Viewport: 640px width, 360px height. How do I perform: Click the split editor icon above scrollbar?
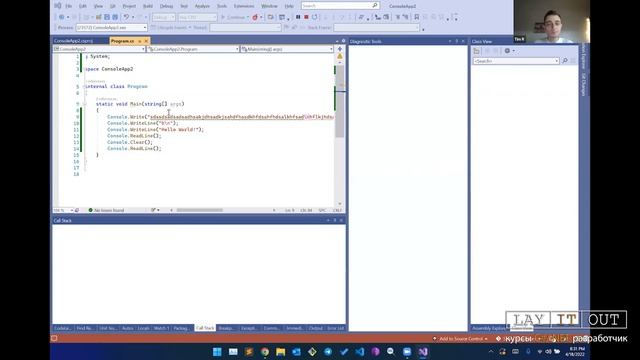[x=340, y=49]
